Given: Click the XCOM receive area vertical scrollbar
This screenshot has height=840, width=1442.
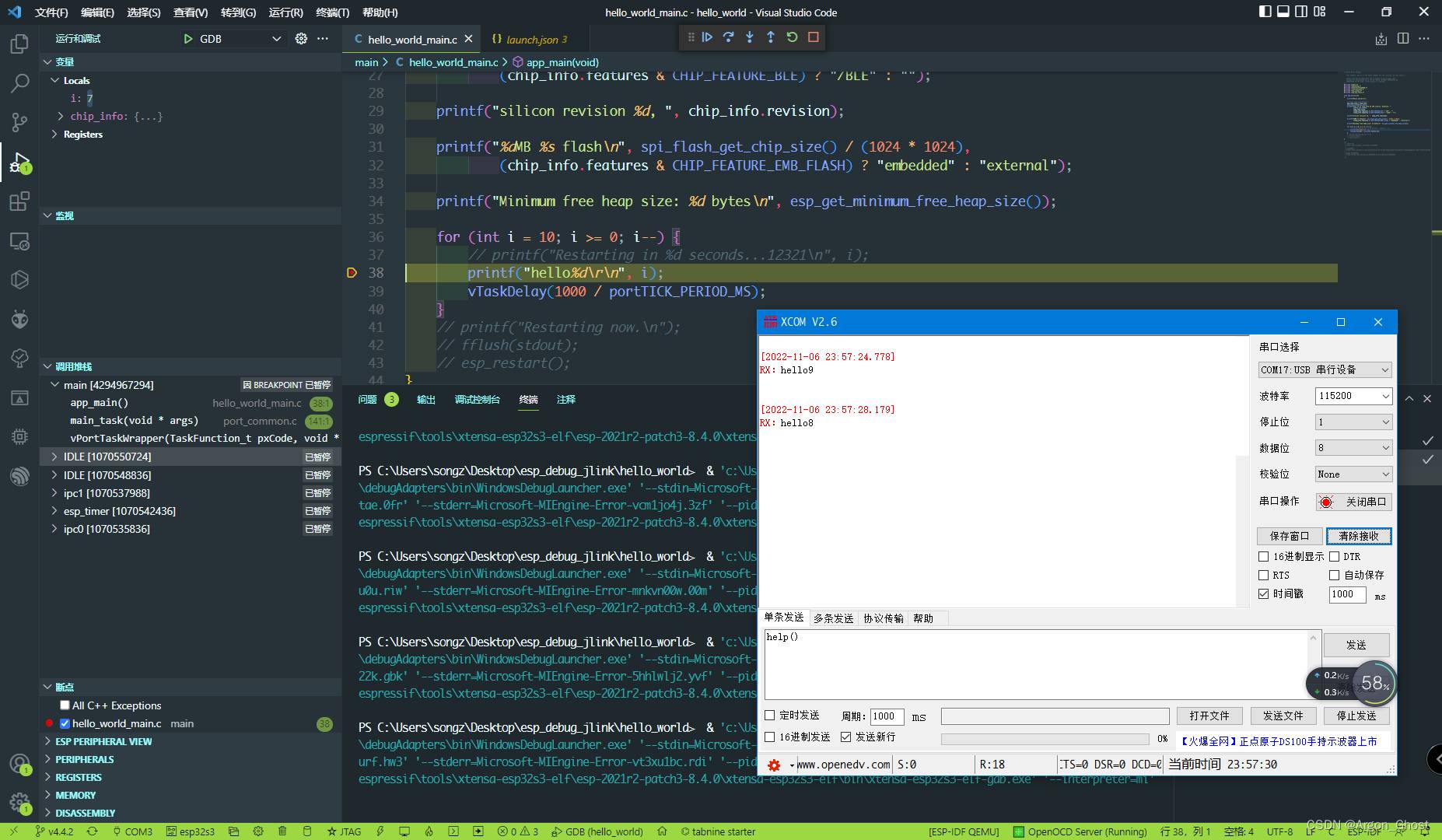Looking at the screenshot, I should pyautogui.click(x=1242, y=531).
